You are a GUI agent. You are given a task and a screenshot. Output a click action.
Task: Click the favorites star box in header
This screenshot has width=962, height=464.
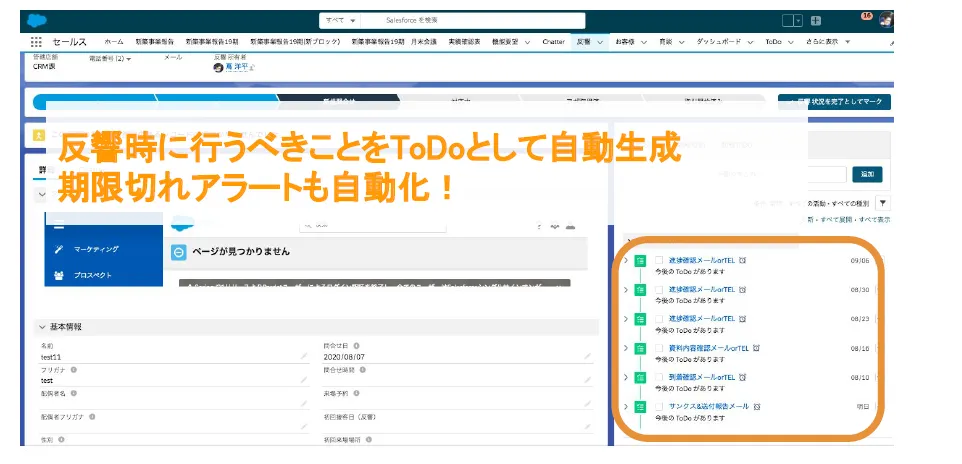pos(788,21)
